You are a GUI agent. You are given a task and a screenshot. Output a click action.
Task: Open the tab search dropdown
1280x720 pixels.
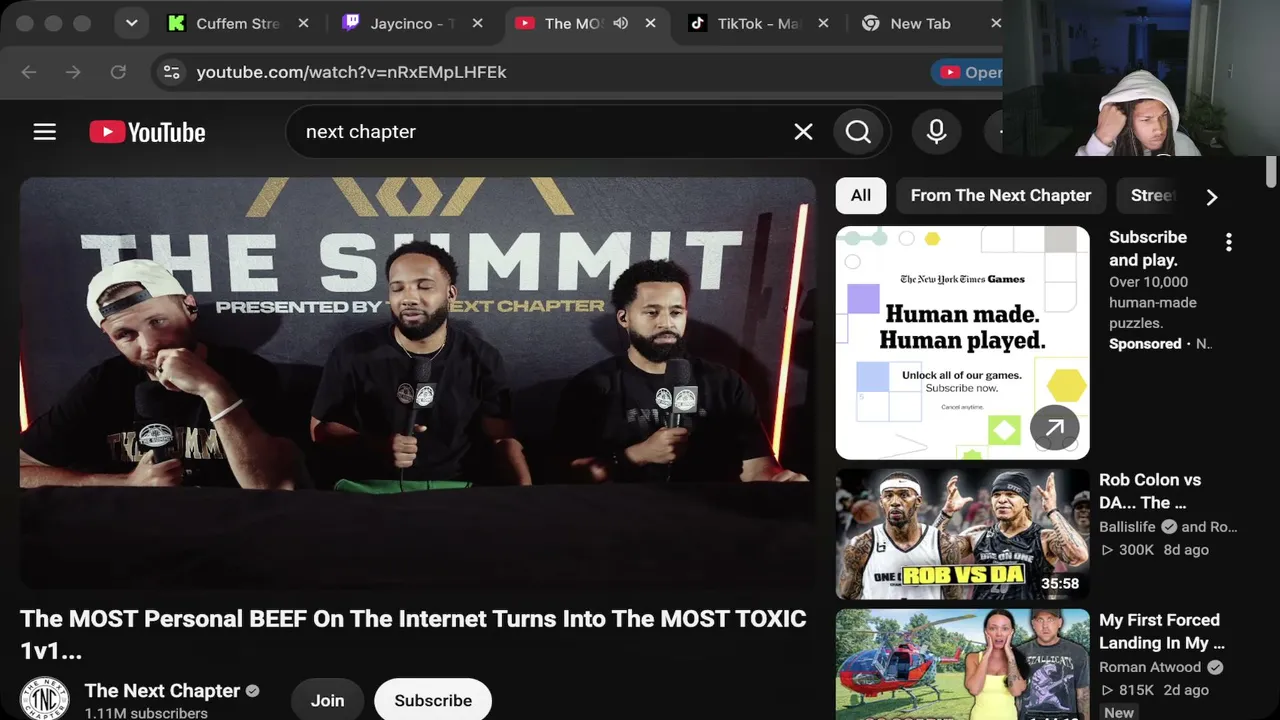(131, 23)
